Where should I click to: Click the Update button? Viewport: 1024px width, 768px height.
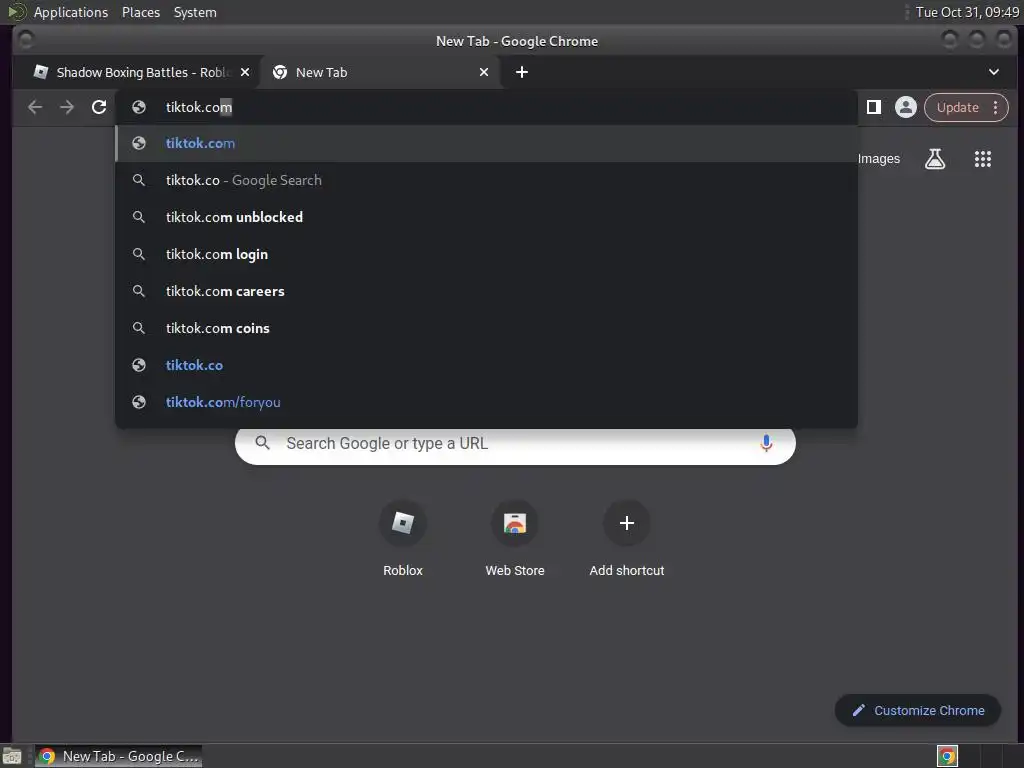(957, 107)
